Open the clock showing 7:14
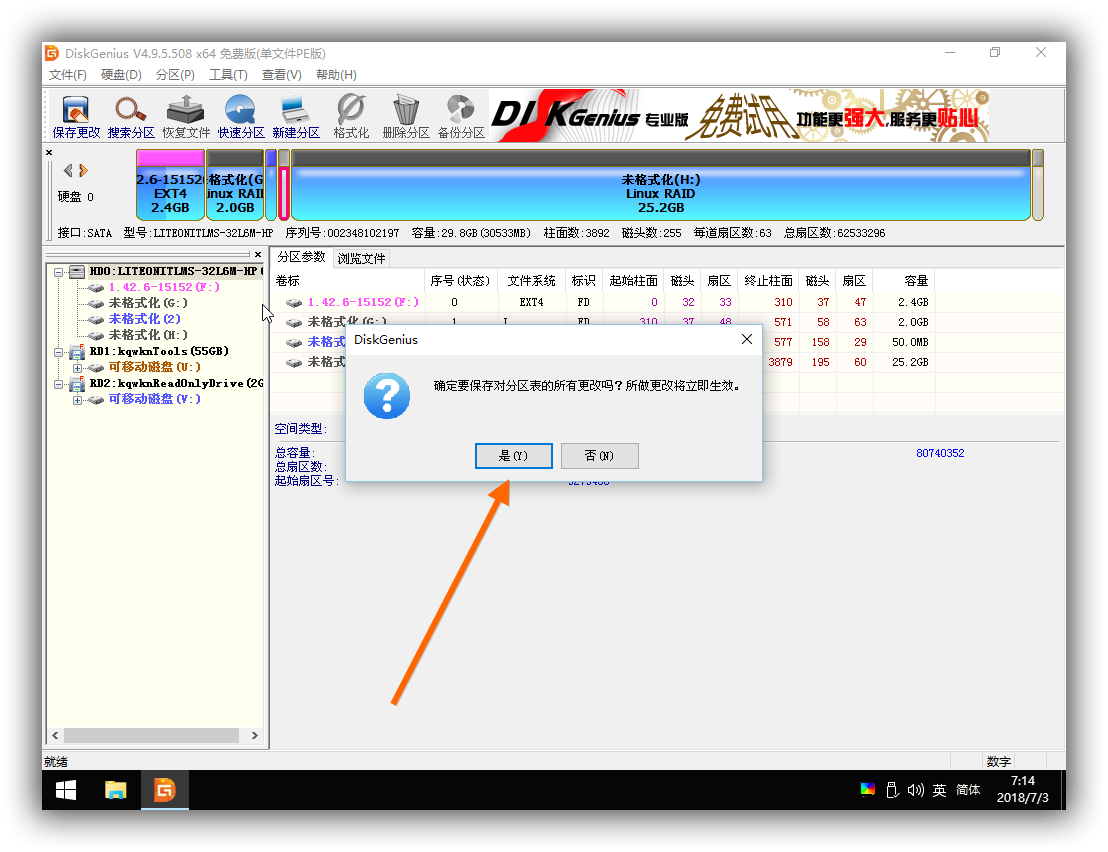 (1022, 789)
